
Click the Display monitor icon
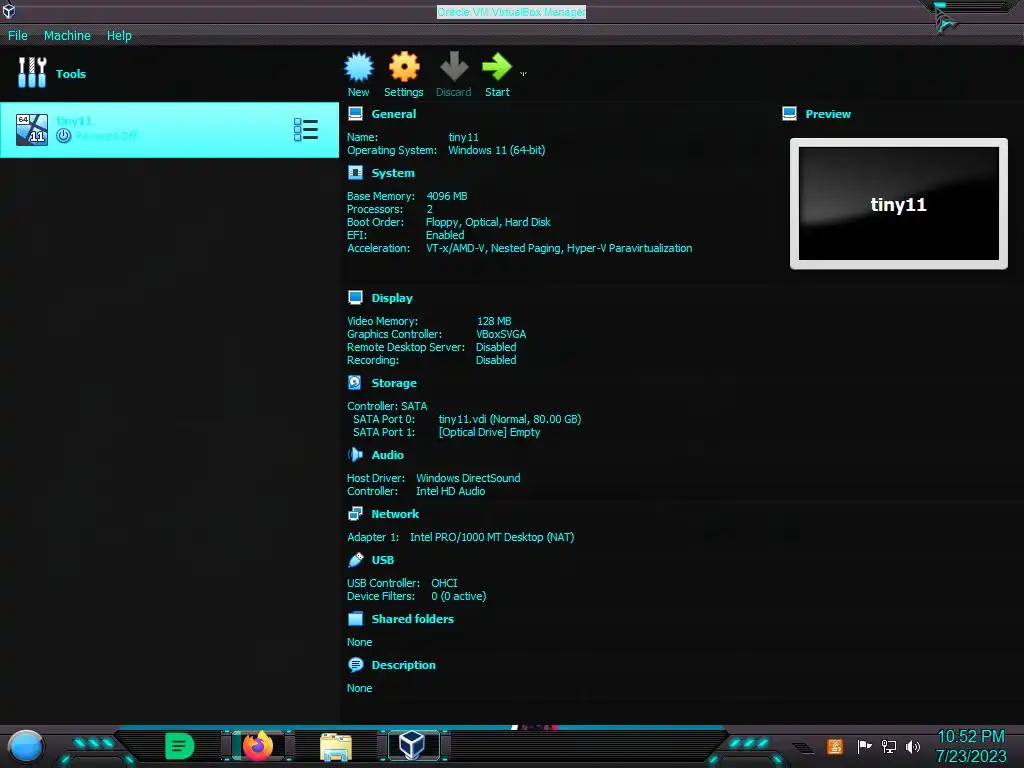pyautogui.click(x=355, y=298)
